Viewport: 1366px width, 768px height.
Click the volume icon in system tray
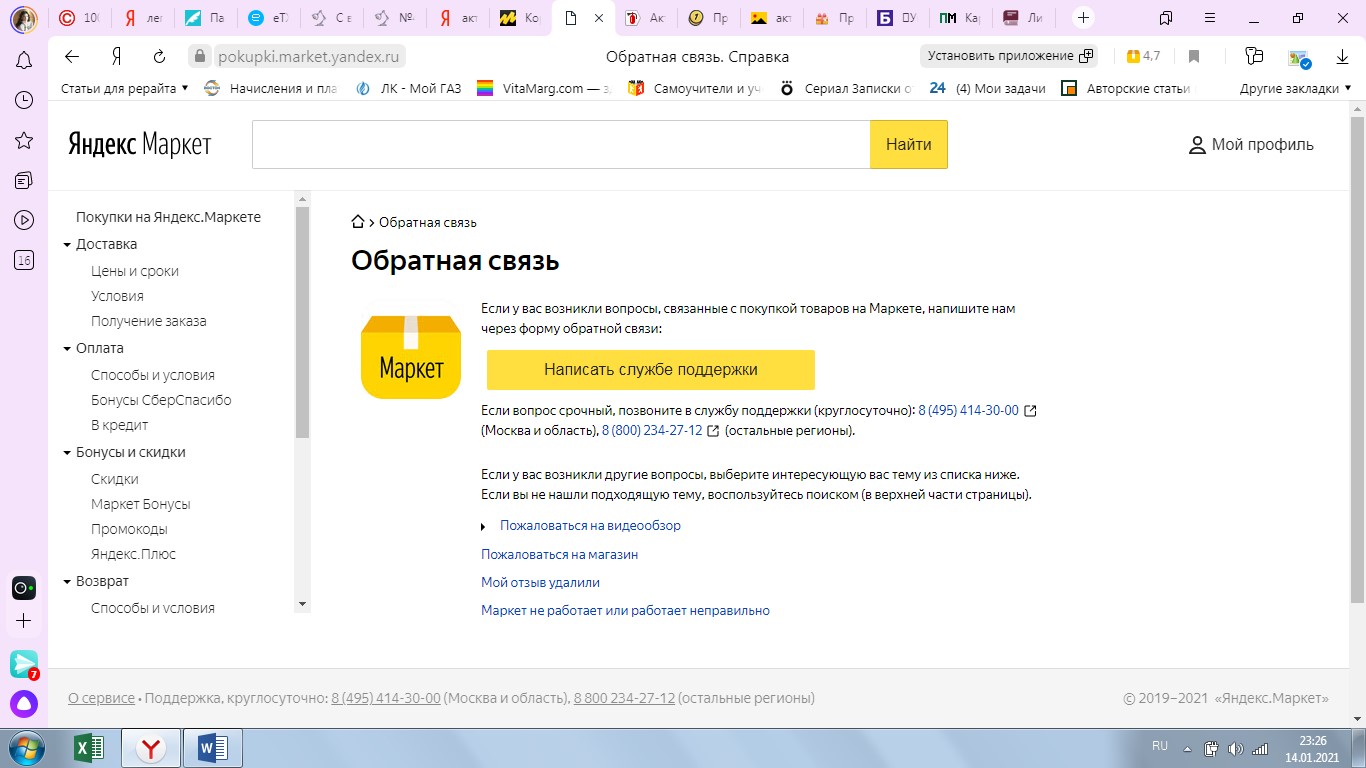(1235, 748)
